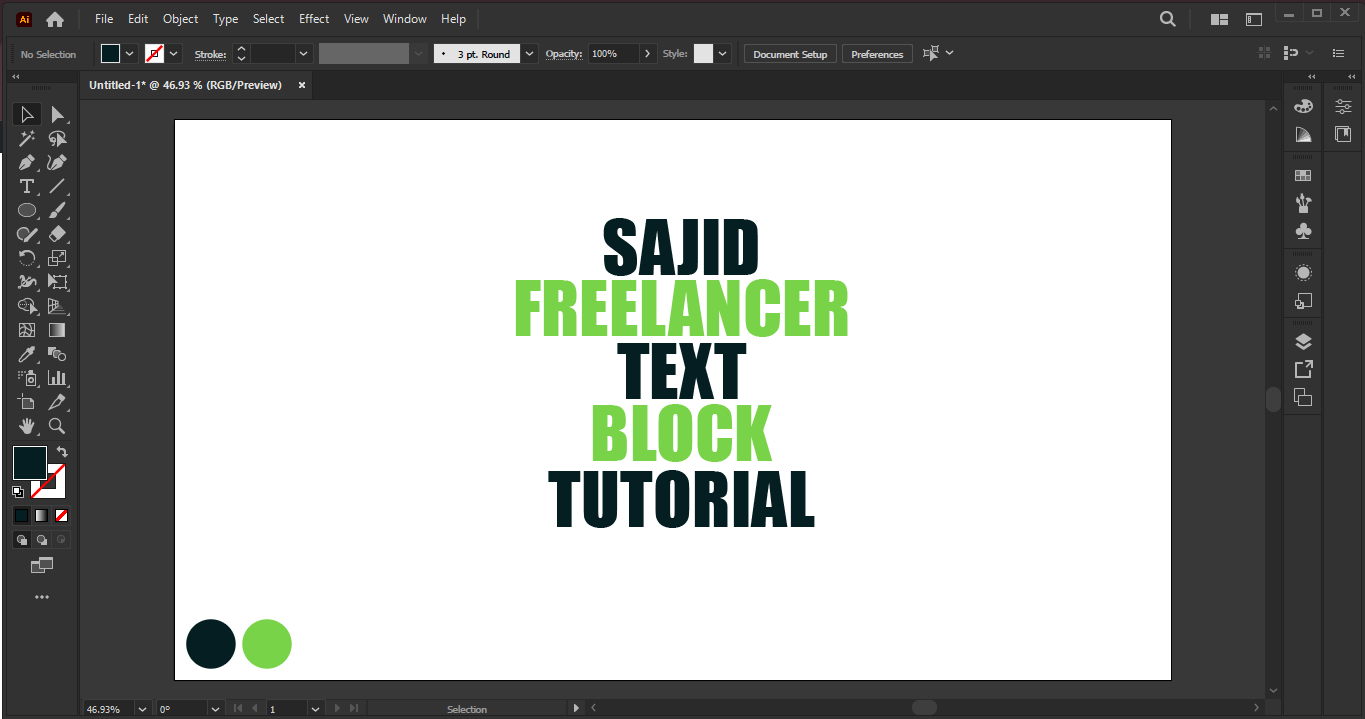Swap fill and stroke colors
This screenshot has width=1365, height=719.
(62, 452)
